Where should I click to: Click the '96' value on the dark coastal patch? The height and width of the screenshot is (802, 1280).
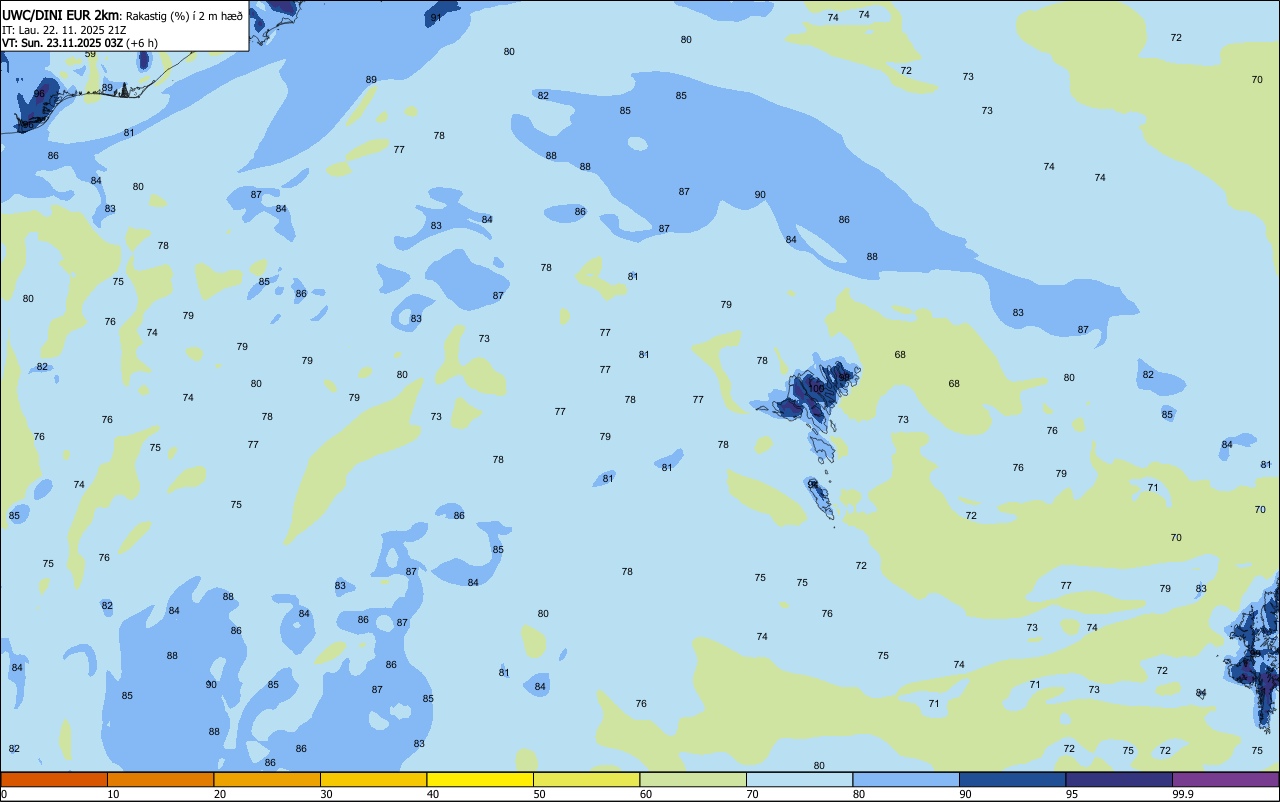pyautogui.click(x=39, y=94)
